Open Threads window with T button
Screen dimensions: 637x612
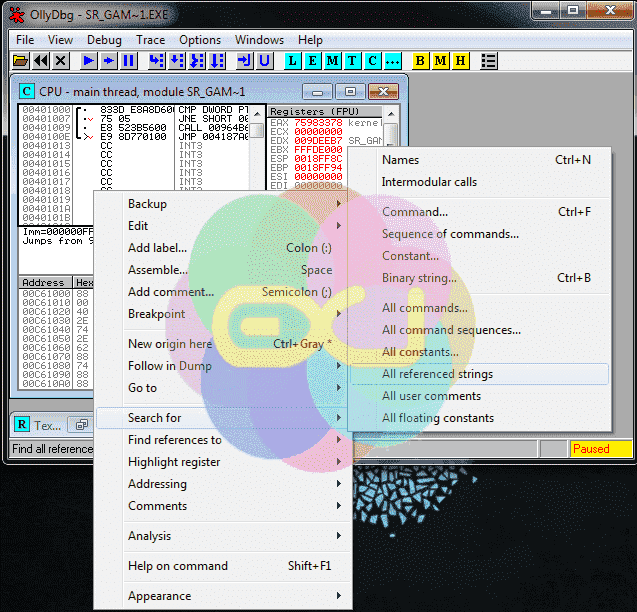pos(352,61)
